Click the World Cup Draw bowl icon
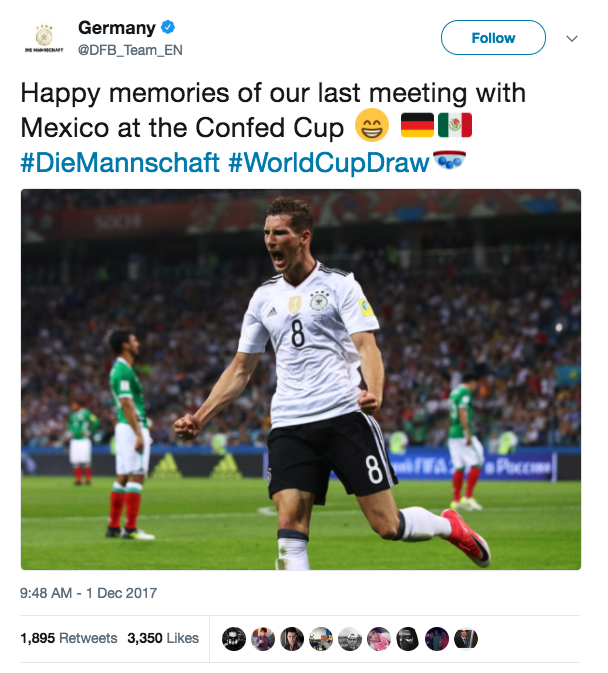This screenshot has width=608, height=673. point(449,160)
